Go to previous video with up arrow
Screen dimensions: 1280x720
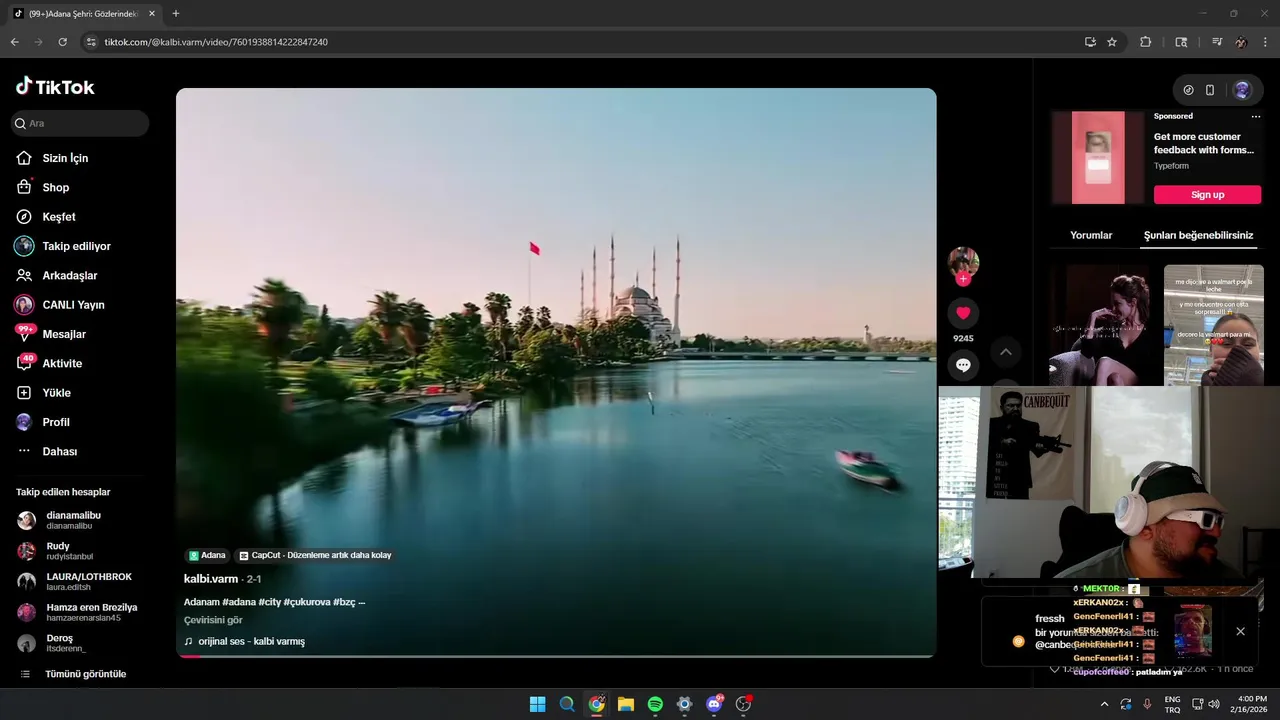click(1006, 352)
